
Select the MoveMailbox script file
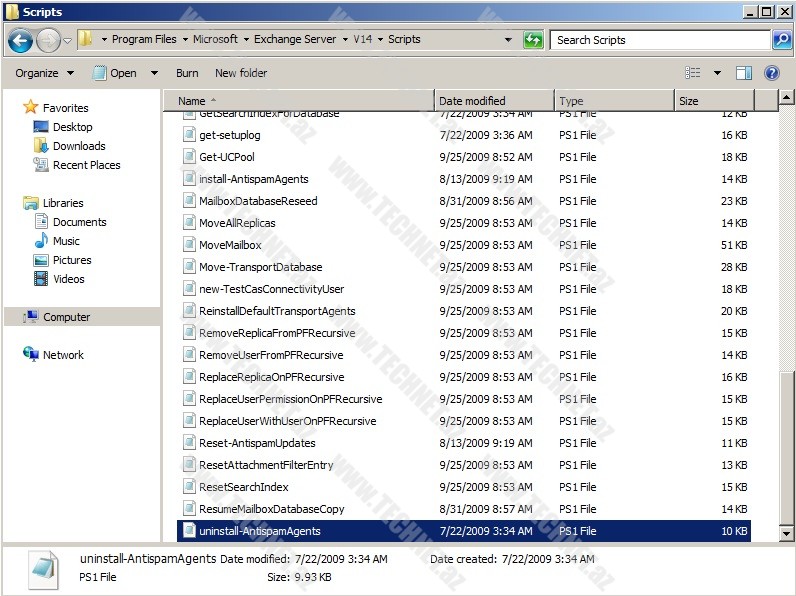tap(230, 245)
